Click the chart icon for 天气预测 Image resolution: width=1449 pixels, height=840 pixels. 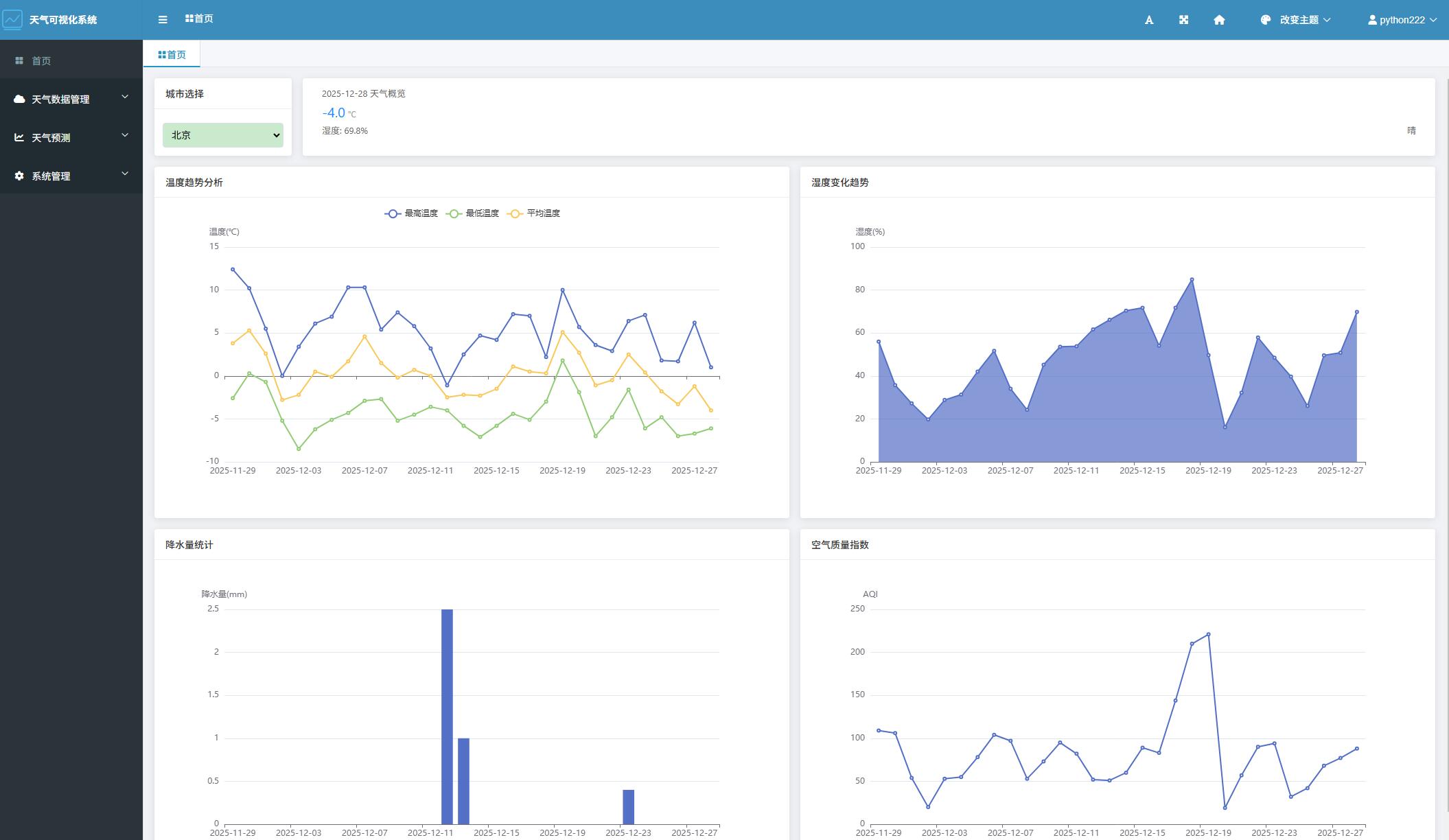(19, 137)
